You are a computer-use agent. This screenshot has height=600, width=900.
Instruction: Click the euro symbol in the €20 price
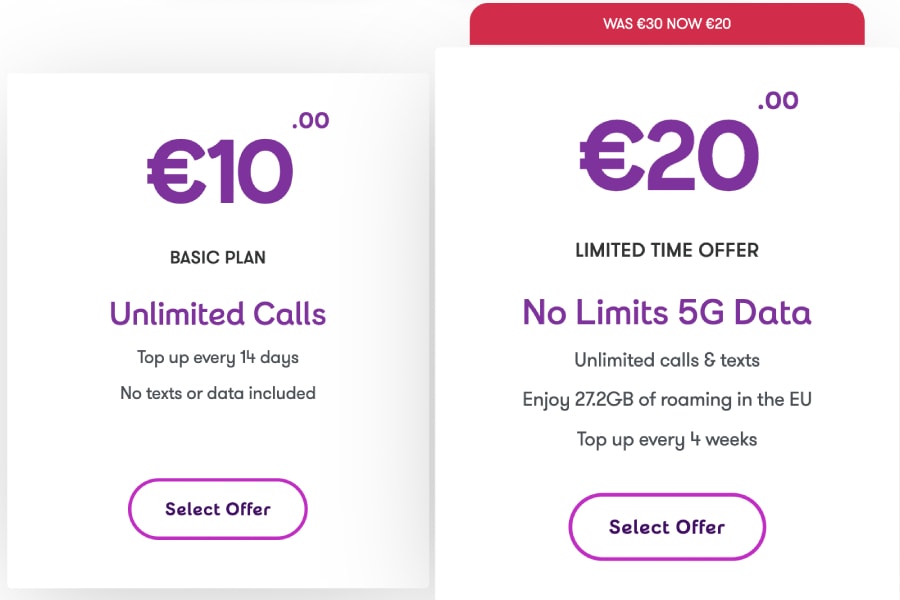pyautogui.click(x=612, y=156)
